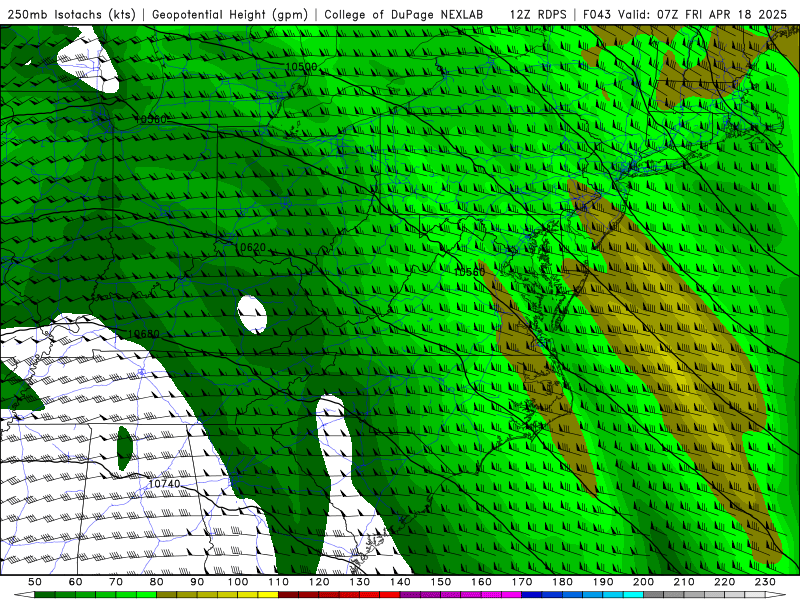Click the '180' value on the color scale
The height and width of the screenshot is (600, 800).
tap(562, 582)
